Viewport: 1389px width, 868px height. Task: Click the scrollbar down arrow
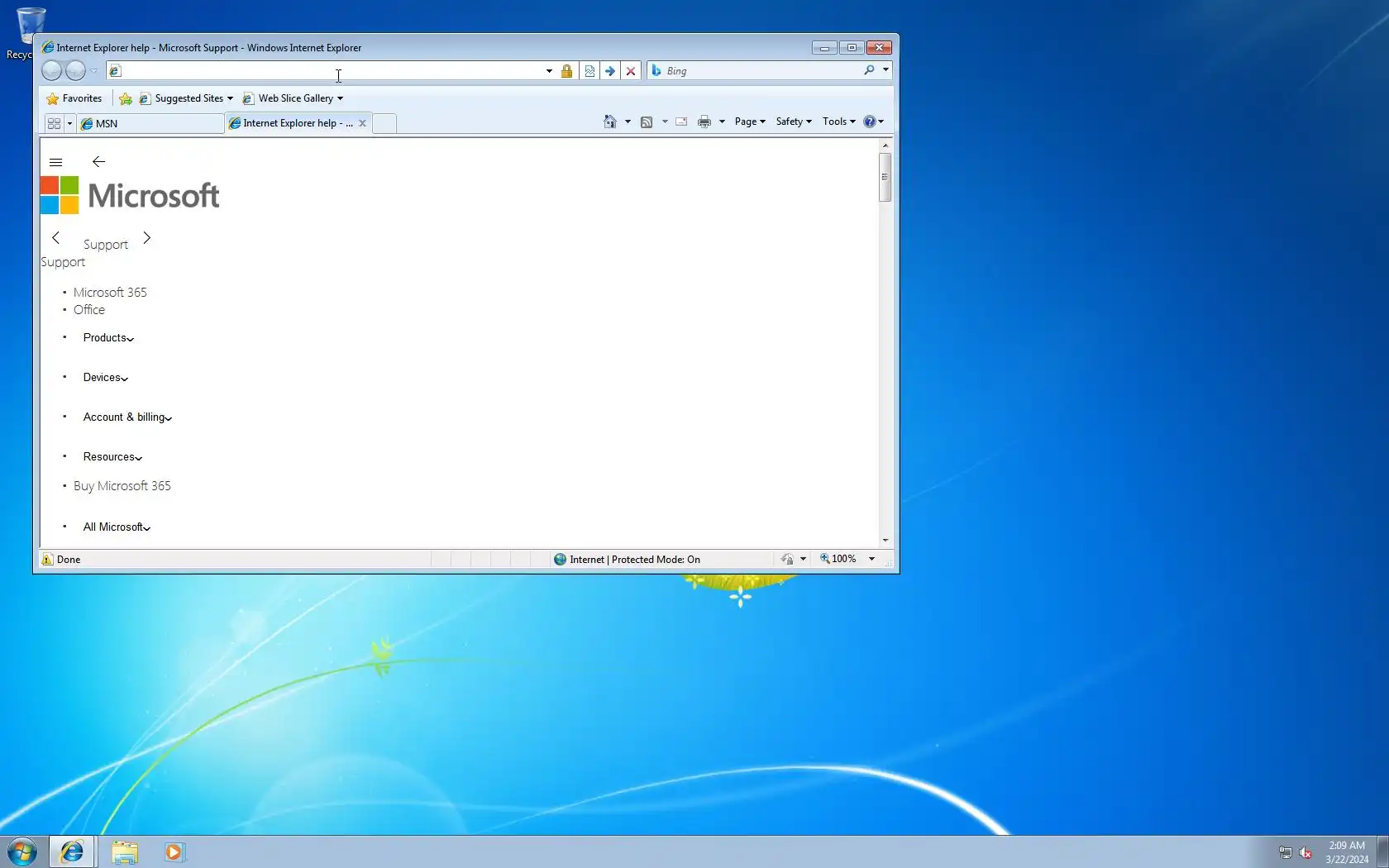(885, 541)
